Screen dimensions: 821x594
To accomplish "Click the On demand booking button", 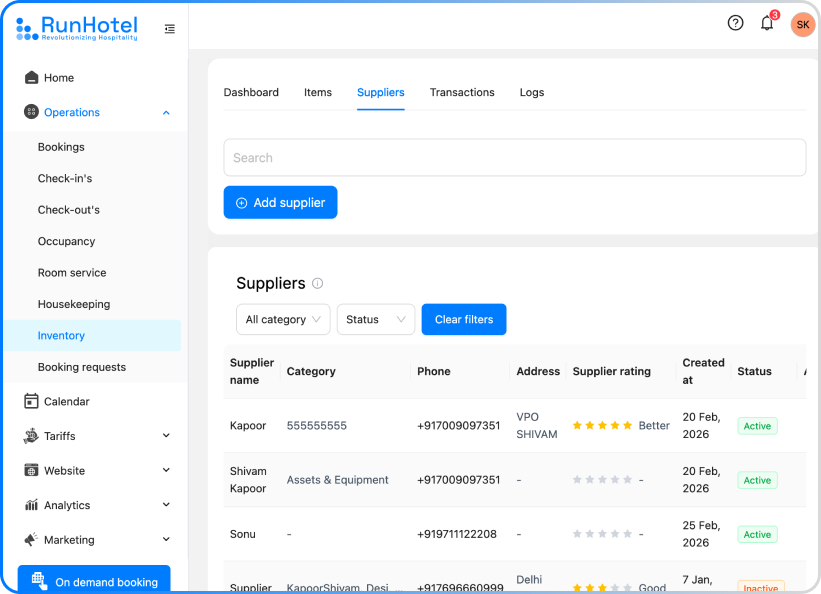I will 94,579.
